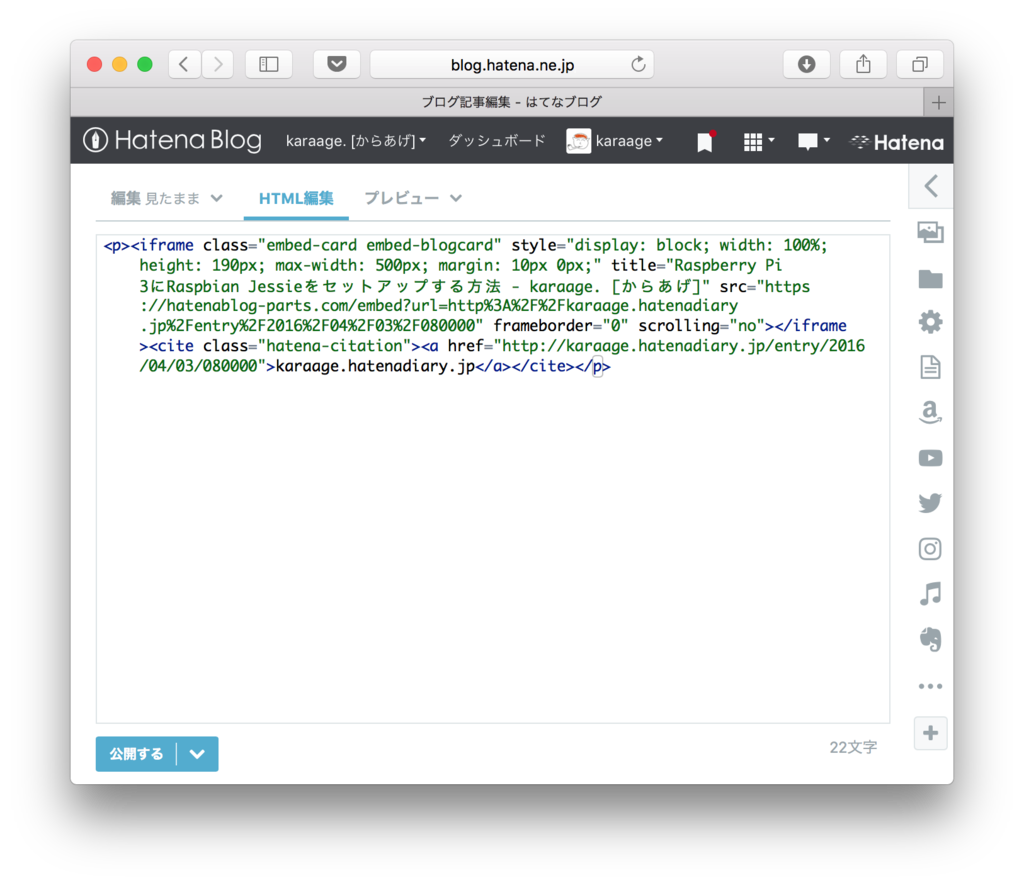
Task: Show more sidebar items via three dots
Action: click(931, 686)
